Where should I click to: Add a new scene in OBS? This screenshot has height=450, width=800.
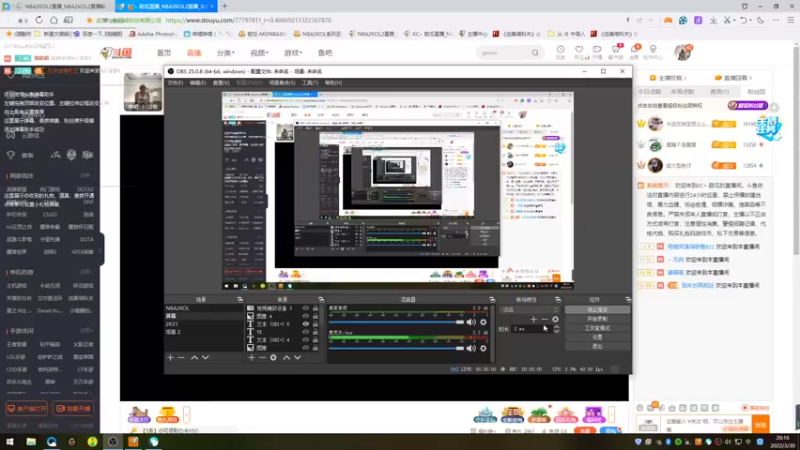pos(170,358)
